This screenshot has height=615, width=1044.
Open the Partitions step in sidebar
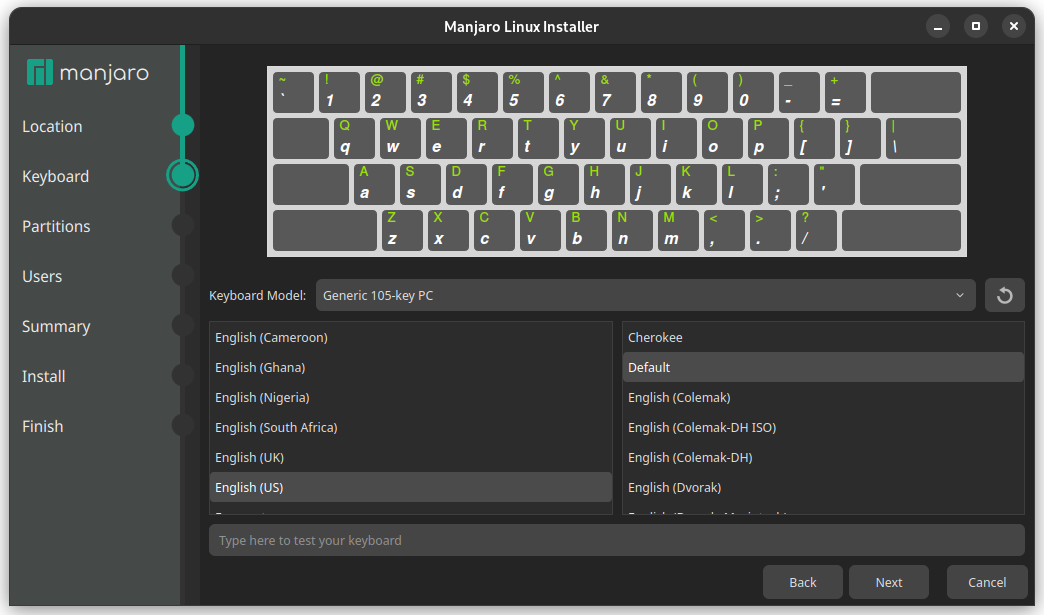click(56, 226)
